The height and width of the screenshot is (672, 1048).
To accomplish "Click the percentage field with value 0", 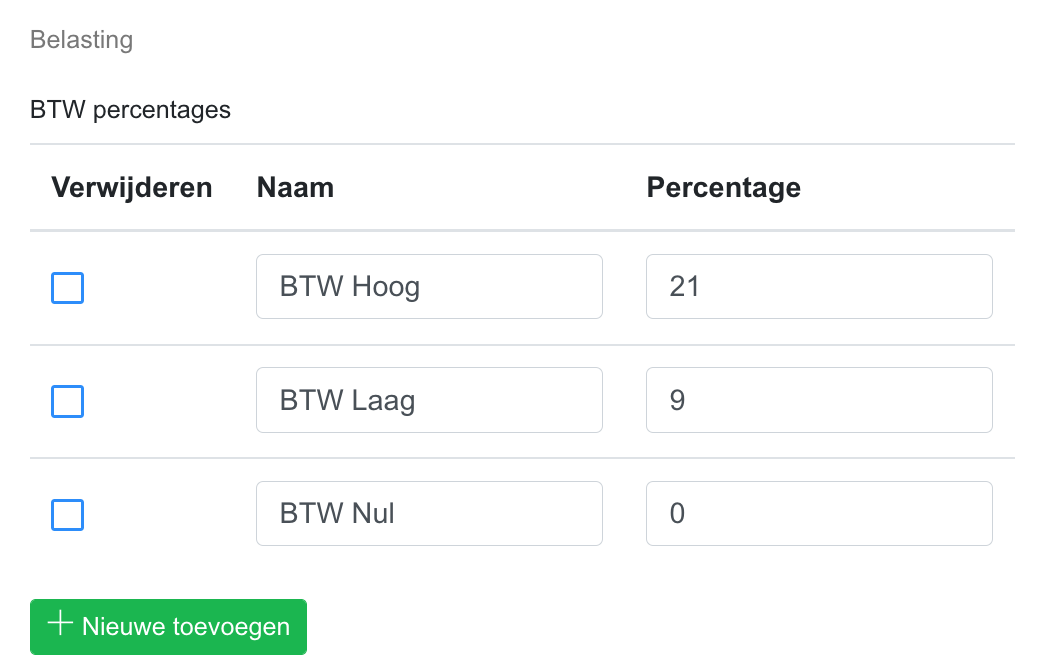I will (819, 514).
